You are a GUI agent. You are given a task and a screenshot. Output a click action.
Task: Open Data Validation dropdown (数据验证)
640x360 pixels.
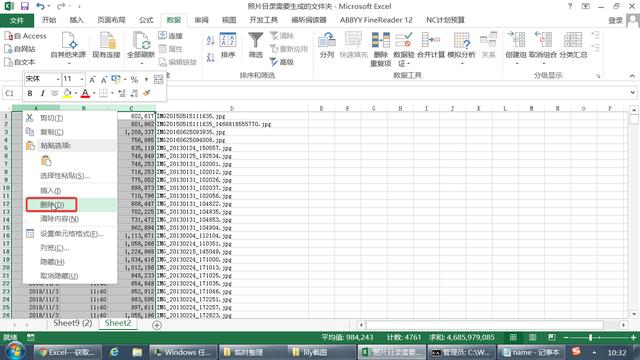point(404,49)
